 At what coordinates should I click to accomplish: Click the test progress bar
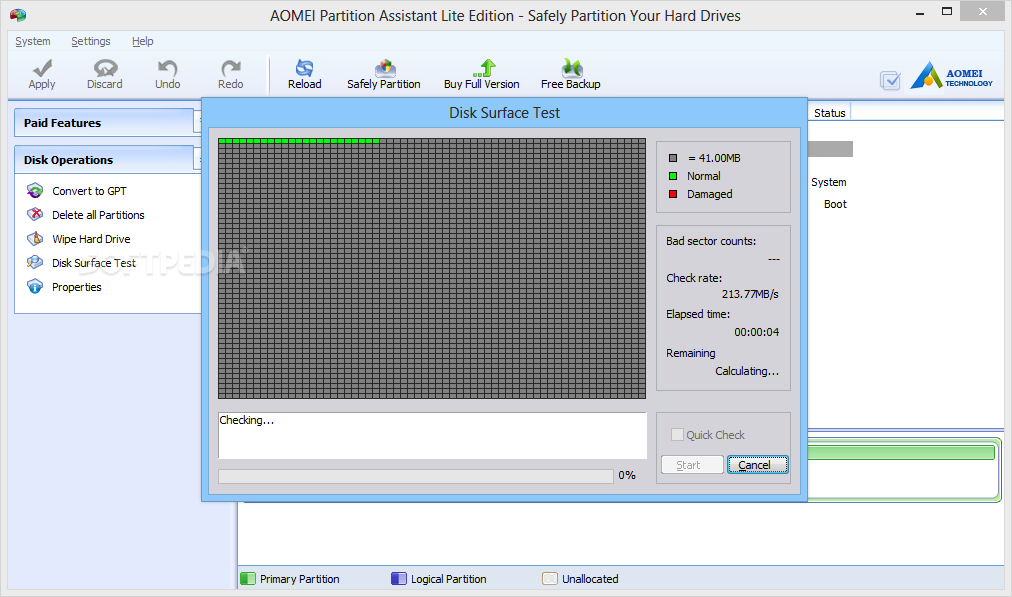click(x=416, y=476)
